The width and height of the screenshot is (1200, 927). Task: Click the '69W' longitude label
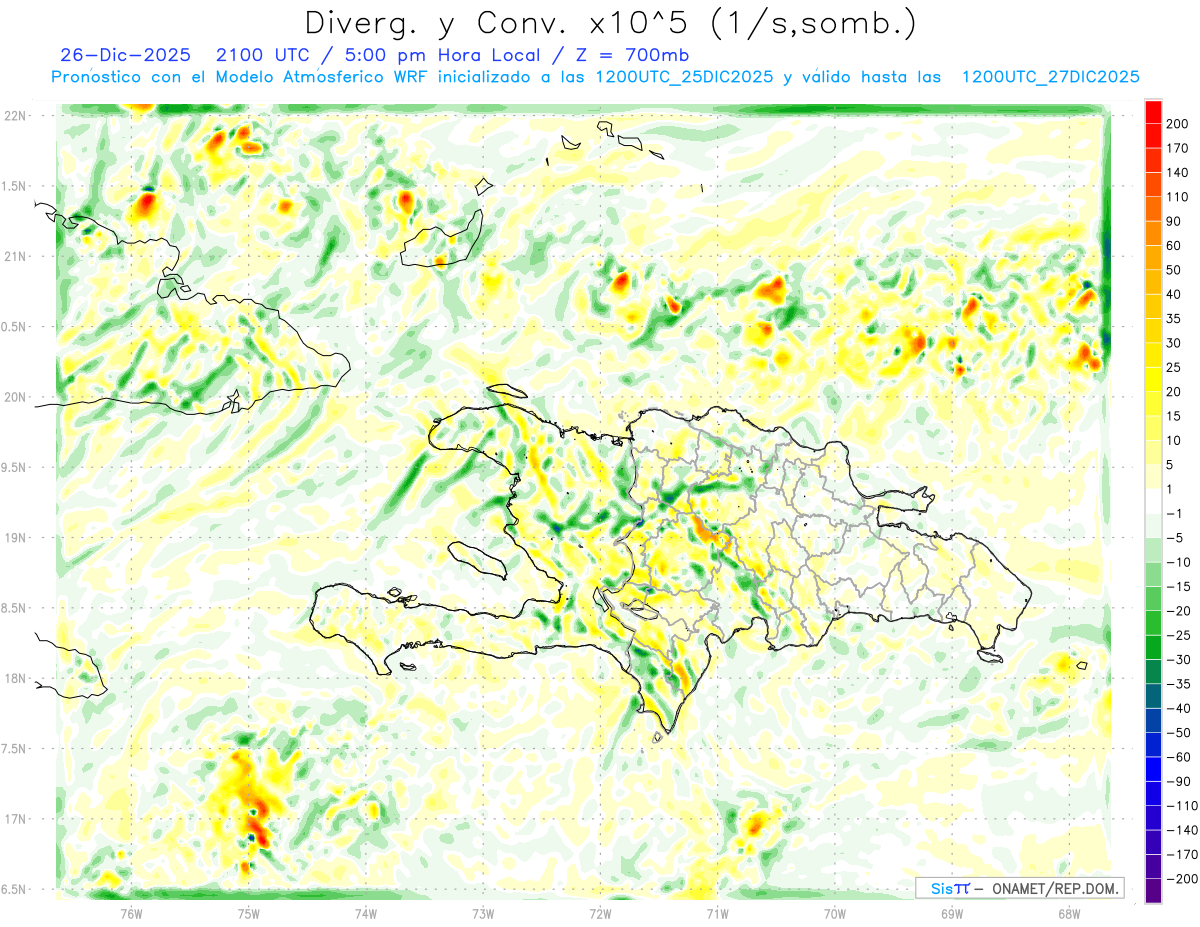[951, 912]
